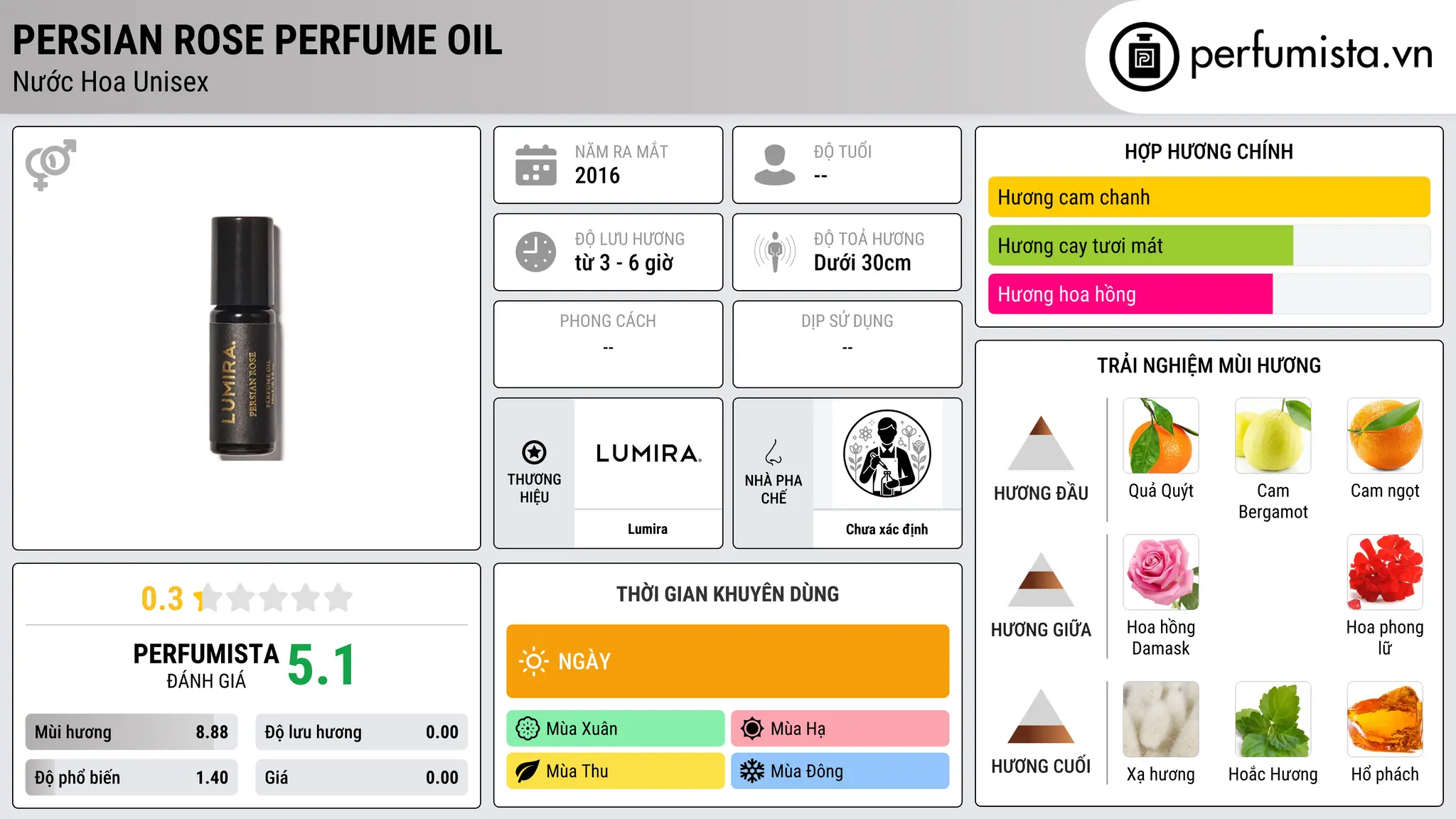Click the Mùi hương 8.88 score bar
1456x819 pixels.
[132, 732]
